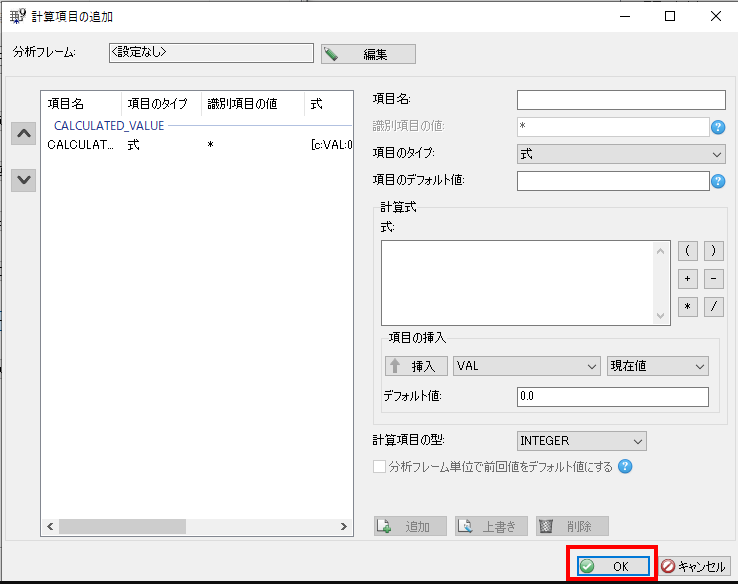Screen dimensions: 738x584
Task: Open the VAL item dropdown
Action: [x=527, y=366]
